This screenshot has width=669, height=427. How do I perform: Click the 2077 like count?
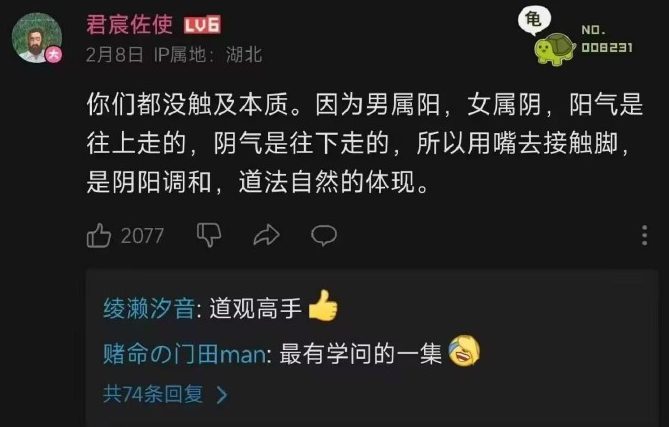click(x=142, y=236)
